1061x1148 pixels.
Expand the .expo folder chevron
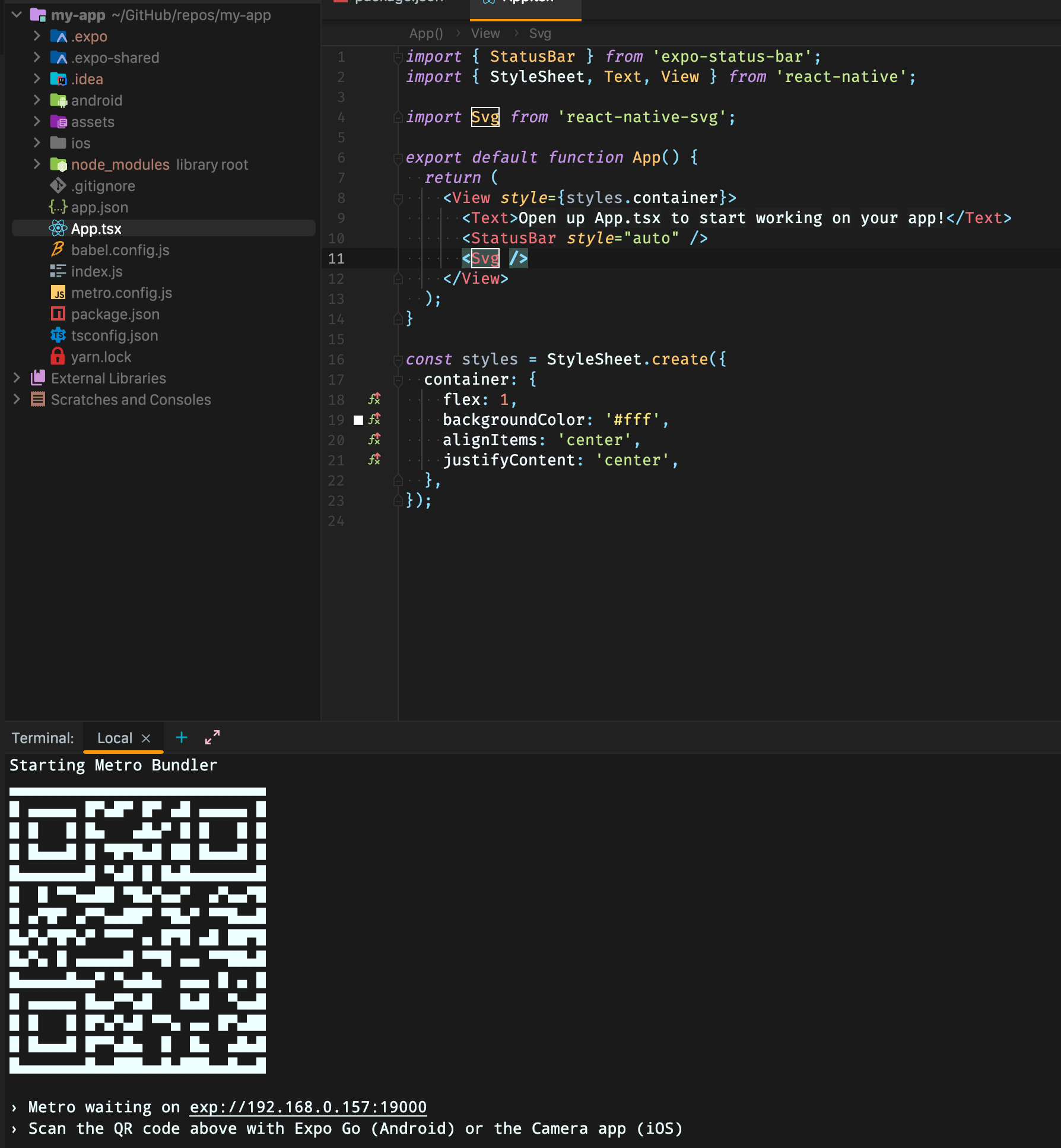coord(37,36)
